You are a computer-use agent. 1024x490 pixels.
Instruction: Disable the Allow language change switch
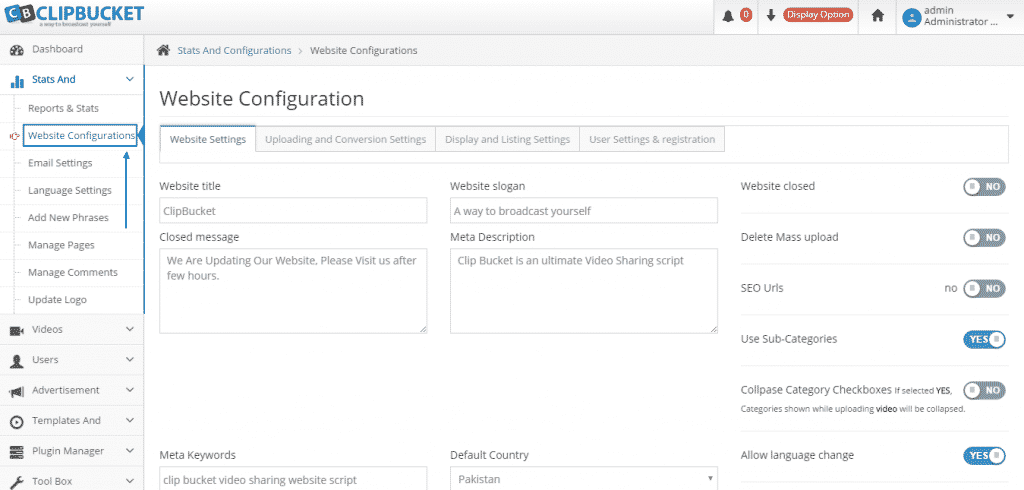[x=984, y=455]
